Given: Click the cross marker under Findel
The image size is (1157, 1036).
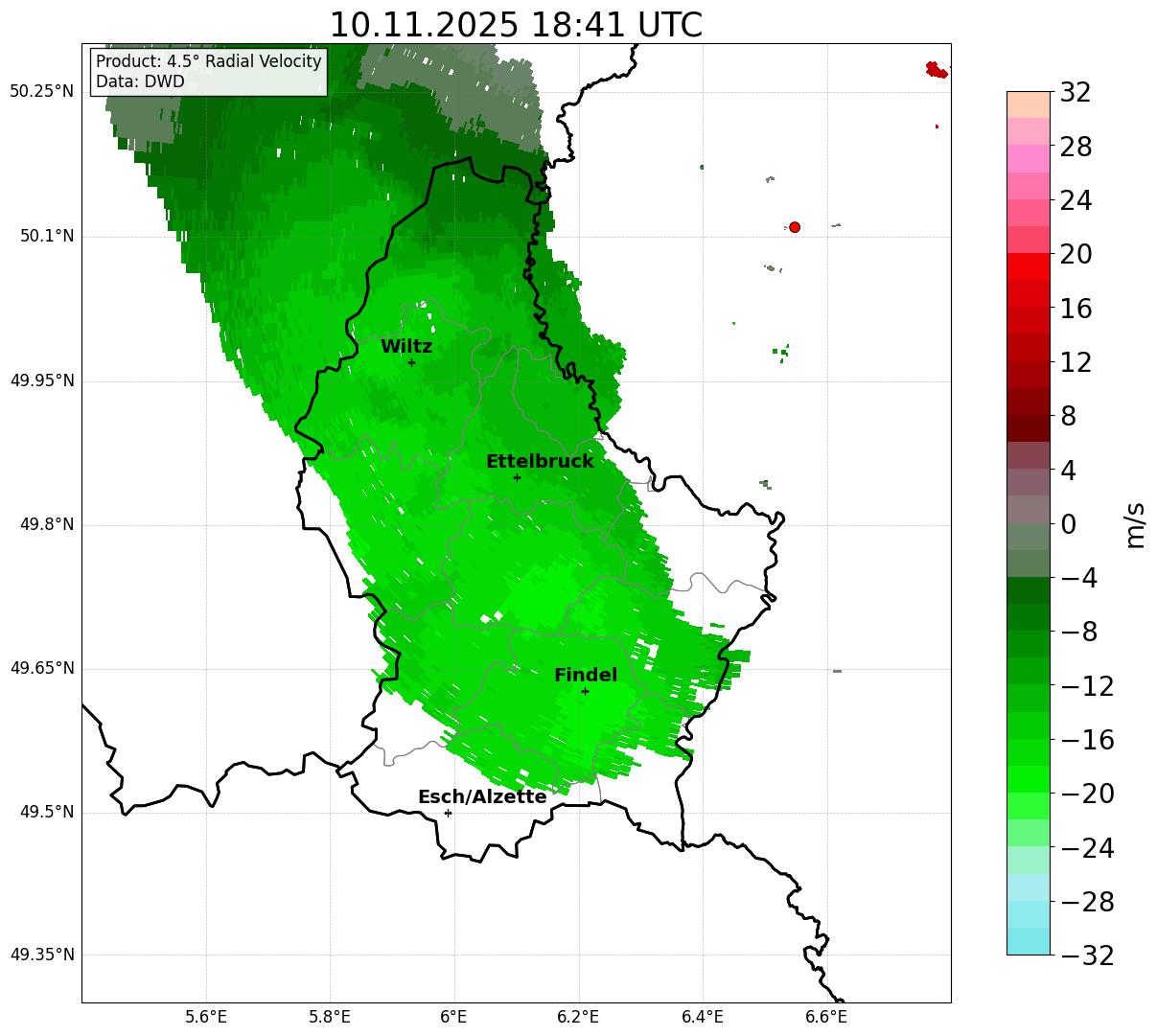Looking at the screenshot, I should point(585,691).
